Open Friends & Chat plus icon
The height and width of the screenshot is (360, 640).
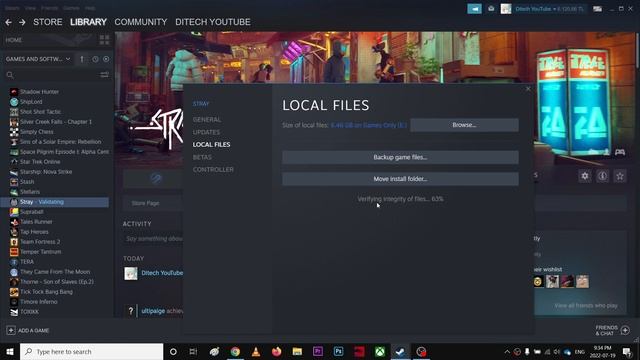(625, 330)
